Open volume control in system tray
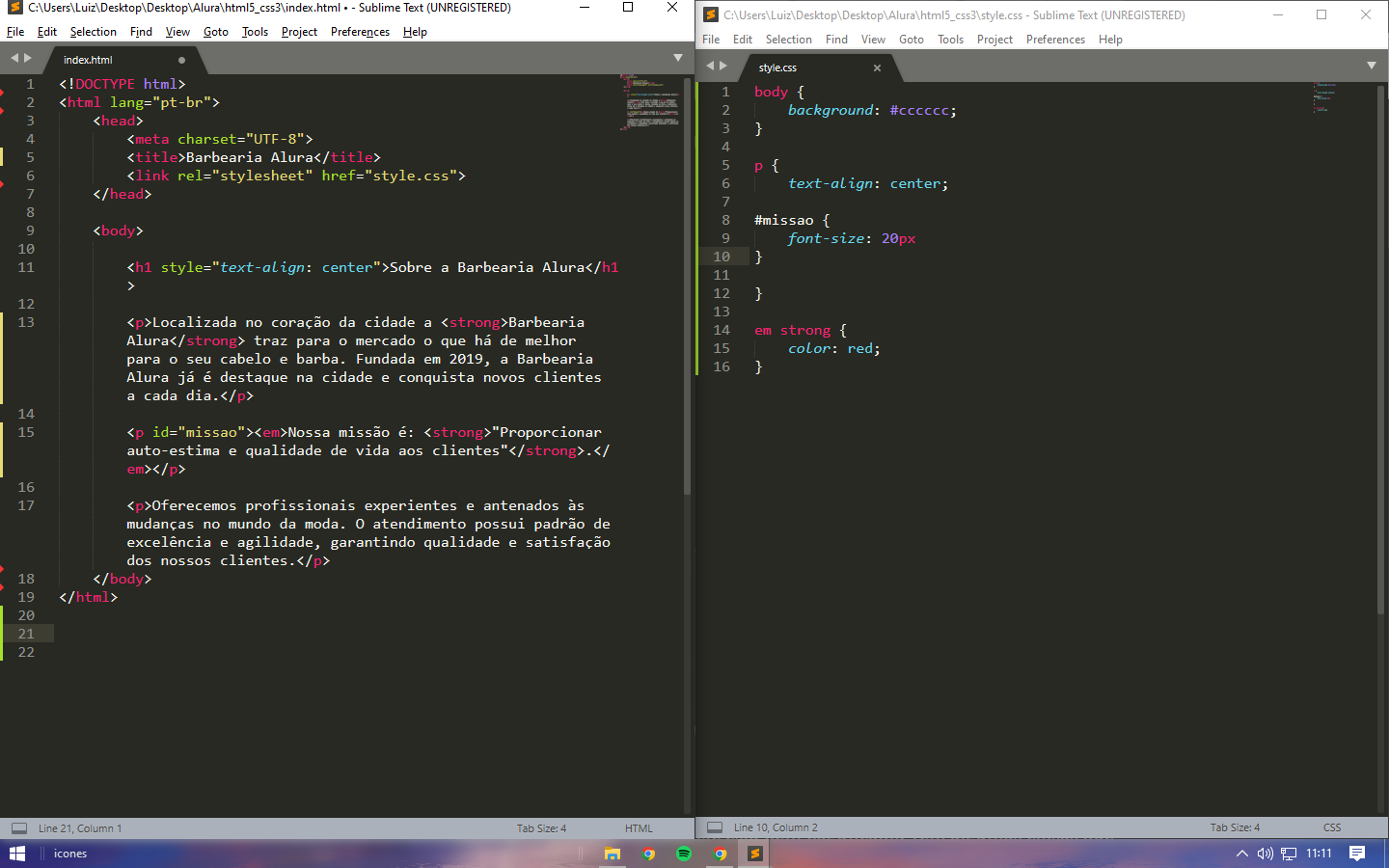The height and width of the screenshot is (868, 1389). [1266, 854]
